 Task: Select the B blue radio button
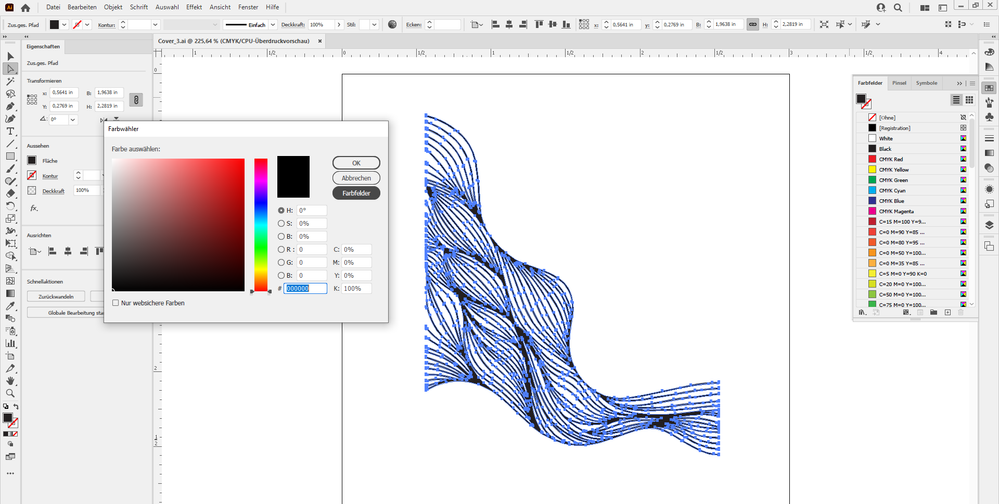pyautogui.click(x=281, y=276)
